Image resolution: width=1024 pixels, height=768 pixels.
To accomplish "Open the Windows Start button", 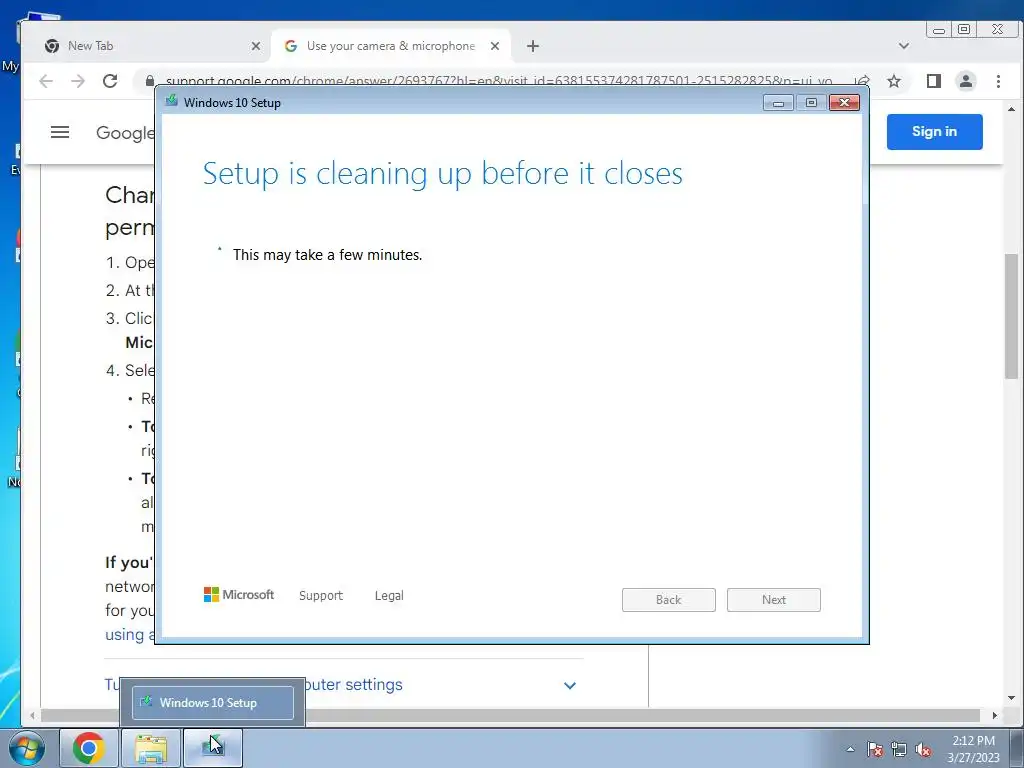I will point(27,748).
